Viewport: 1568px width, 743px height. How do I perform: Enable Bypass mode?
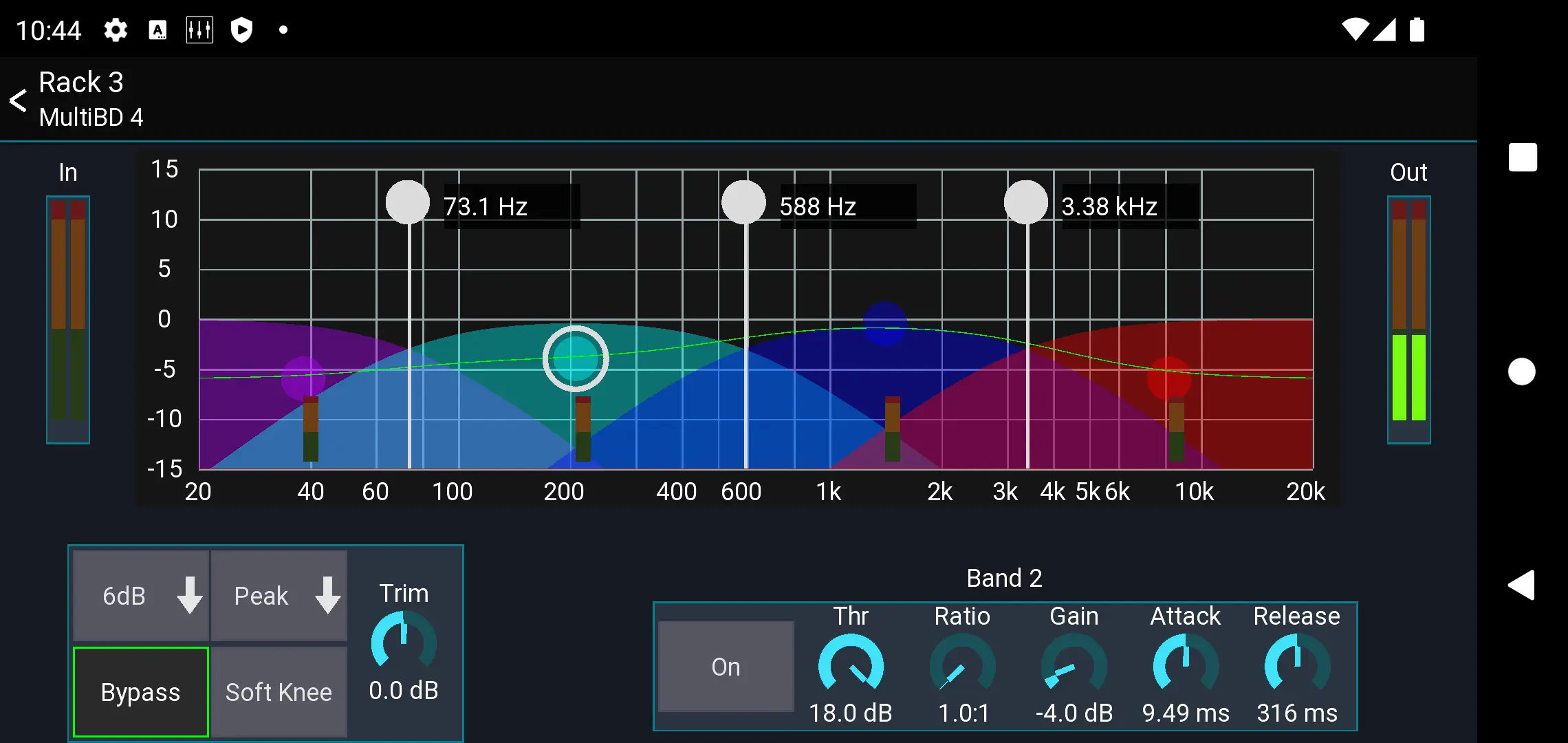[140, 692]
